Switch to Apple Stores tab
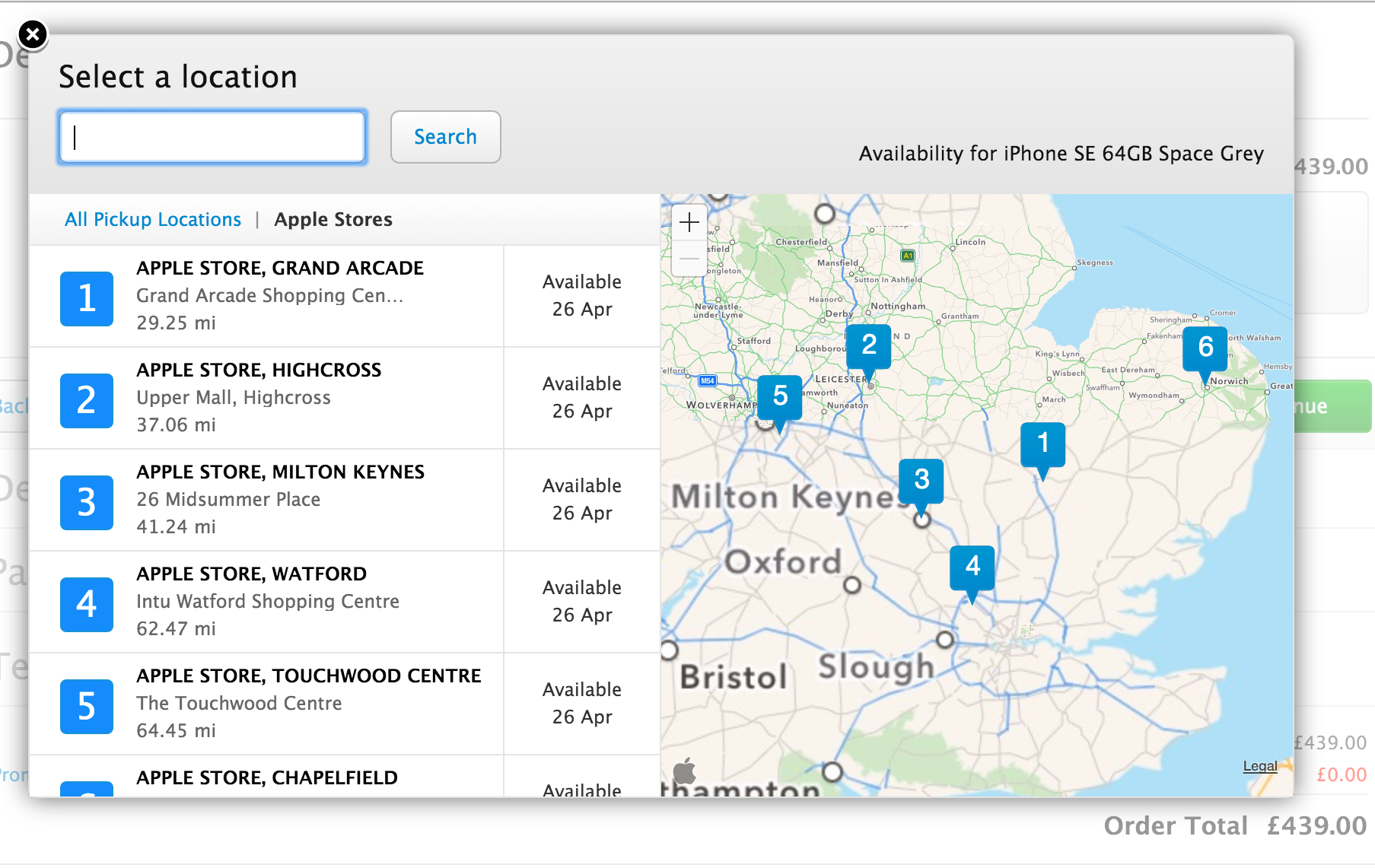 (x=333, y=220)
